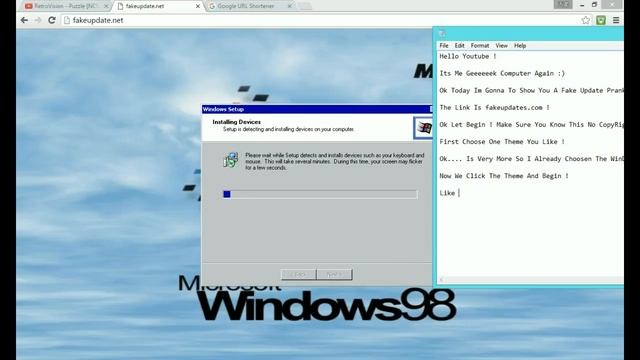Screen dimensions: 640x360
Task: Click the 'Hello Youtube !' line in Notepad
Action: (x=468, y=56)
